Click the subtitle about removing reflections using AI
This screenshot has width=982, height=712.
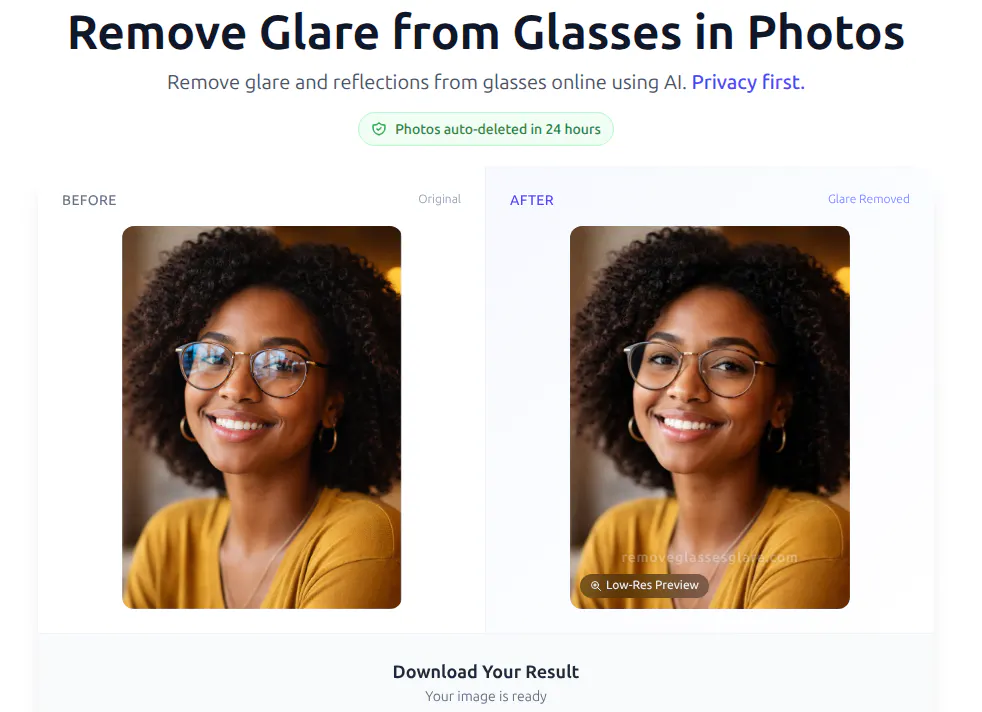point(427,82)
